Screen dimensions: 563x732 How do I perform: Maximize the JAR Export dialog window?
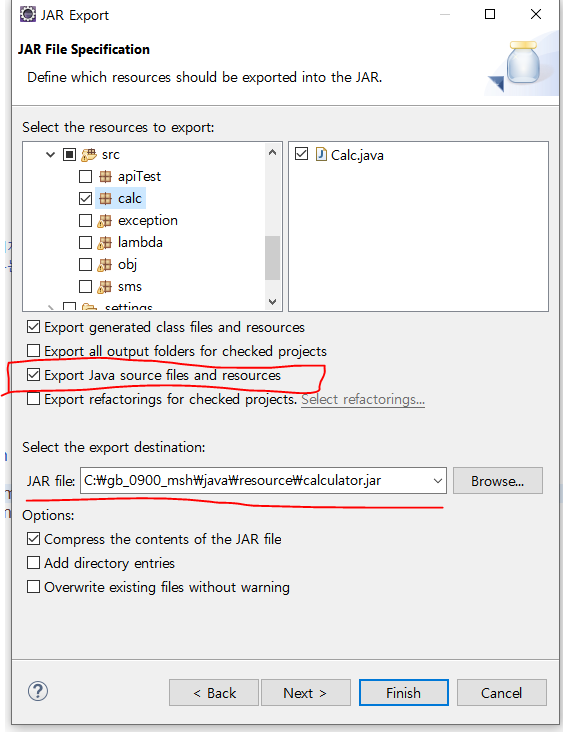click(x=490, y=14)
